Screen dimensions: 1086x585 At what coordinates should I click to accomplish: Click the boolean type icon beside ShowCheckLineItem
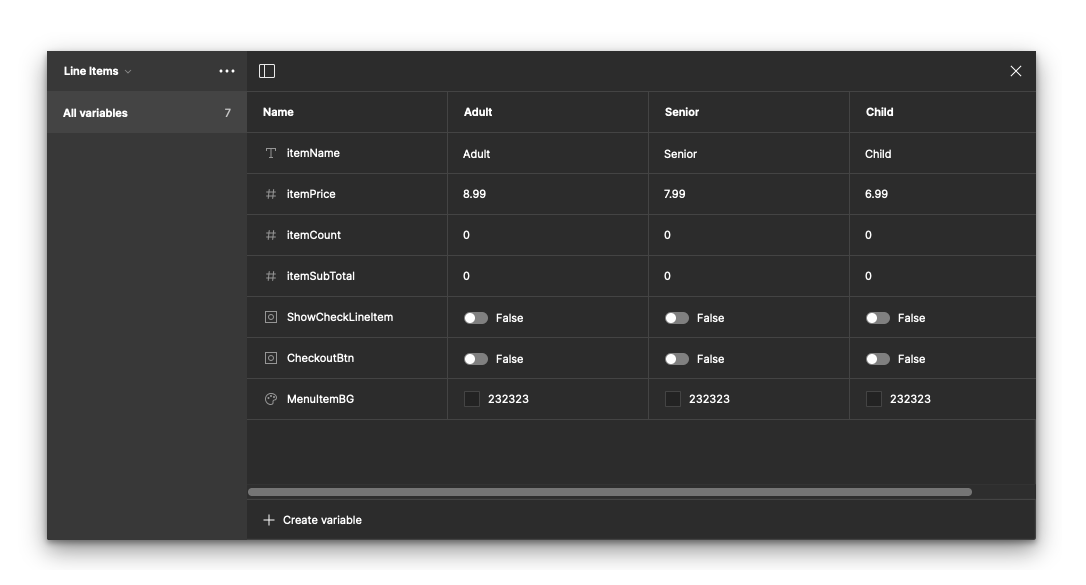[271, 317]
